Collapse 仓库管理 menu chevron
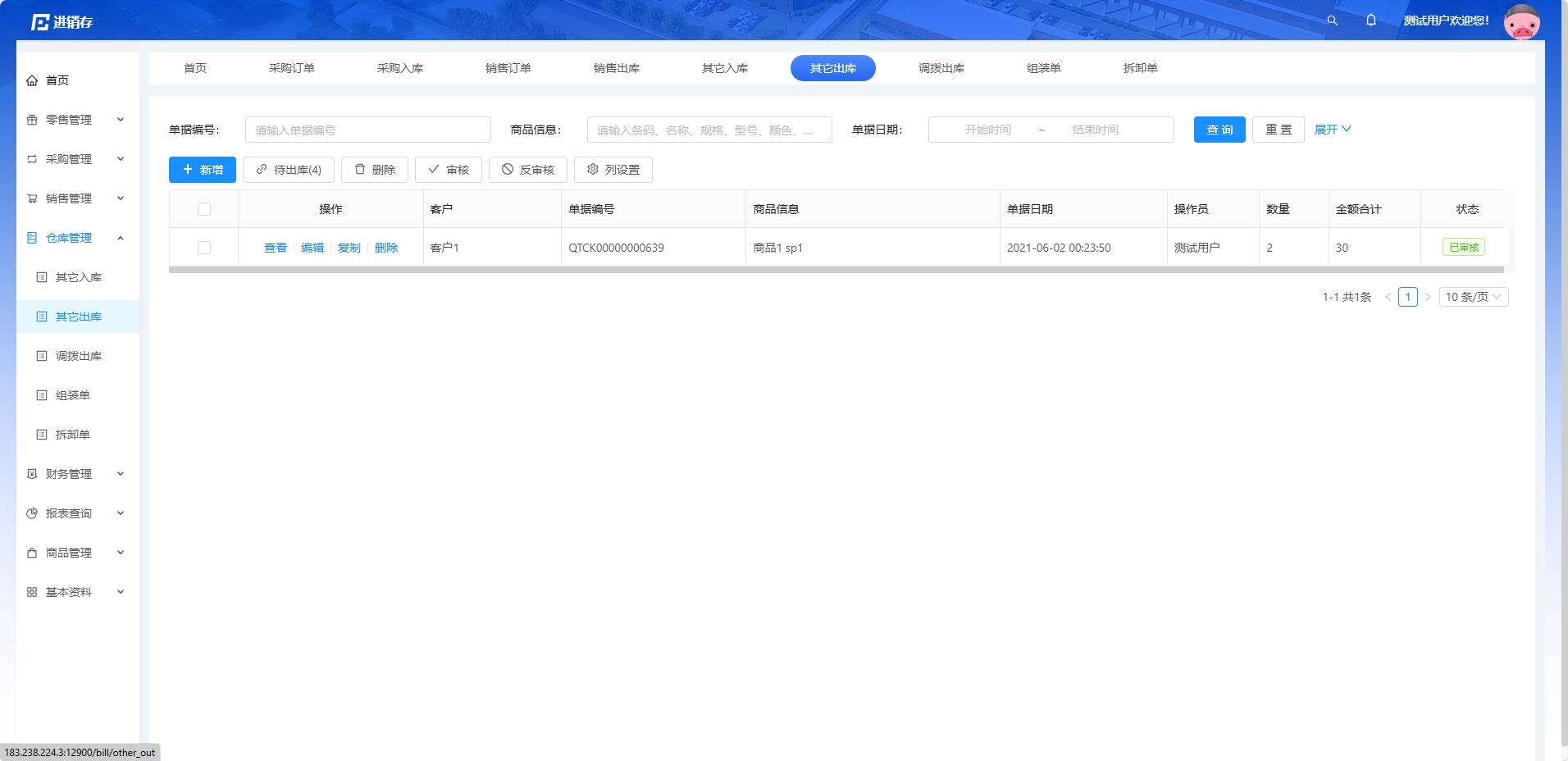 pos(121,238)
